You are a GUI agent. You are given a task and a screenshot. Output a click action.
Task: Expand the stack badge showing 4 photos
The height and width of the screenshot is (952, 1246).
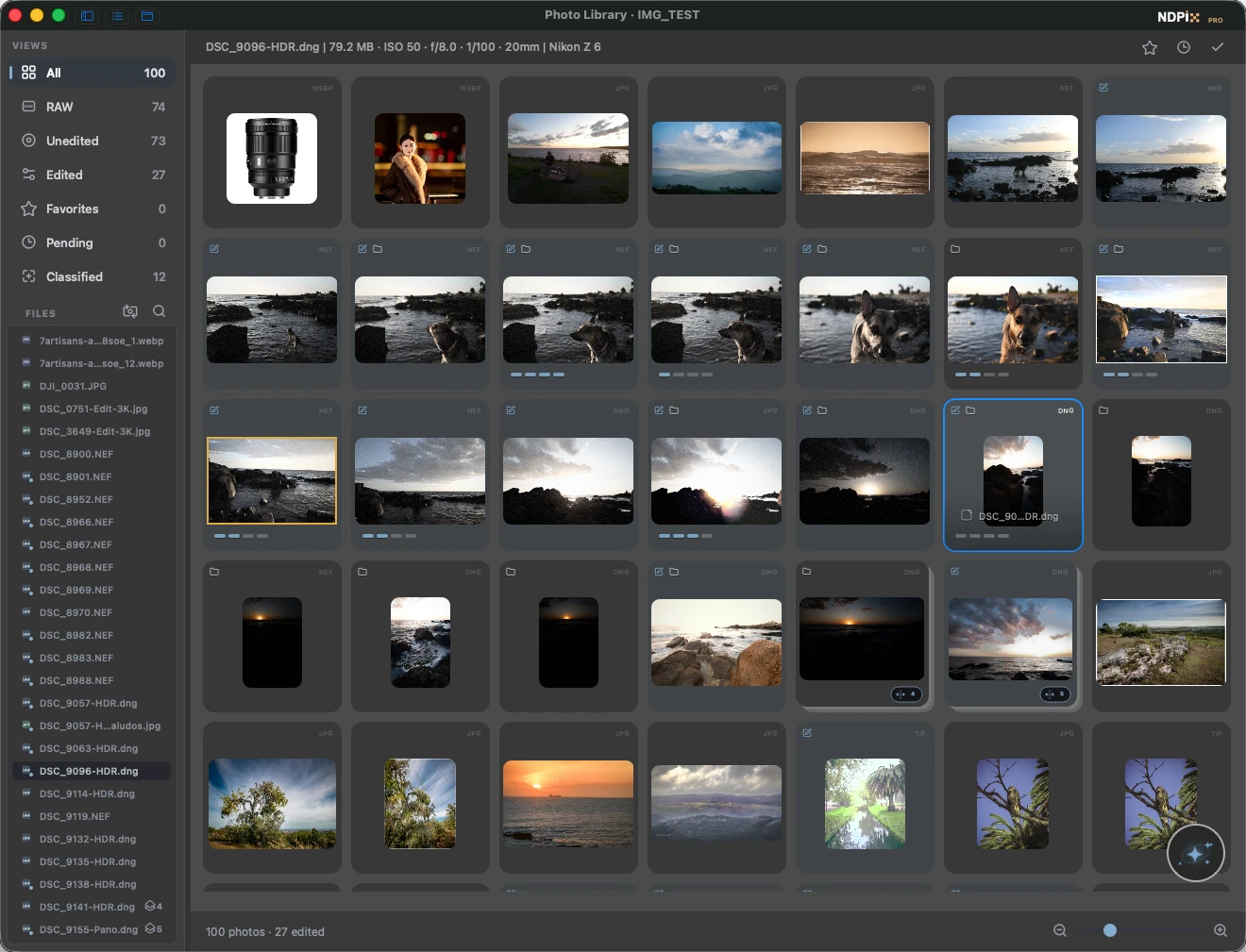905,694
